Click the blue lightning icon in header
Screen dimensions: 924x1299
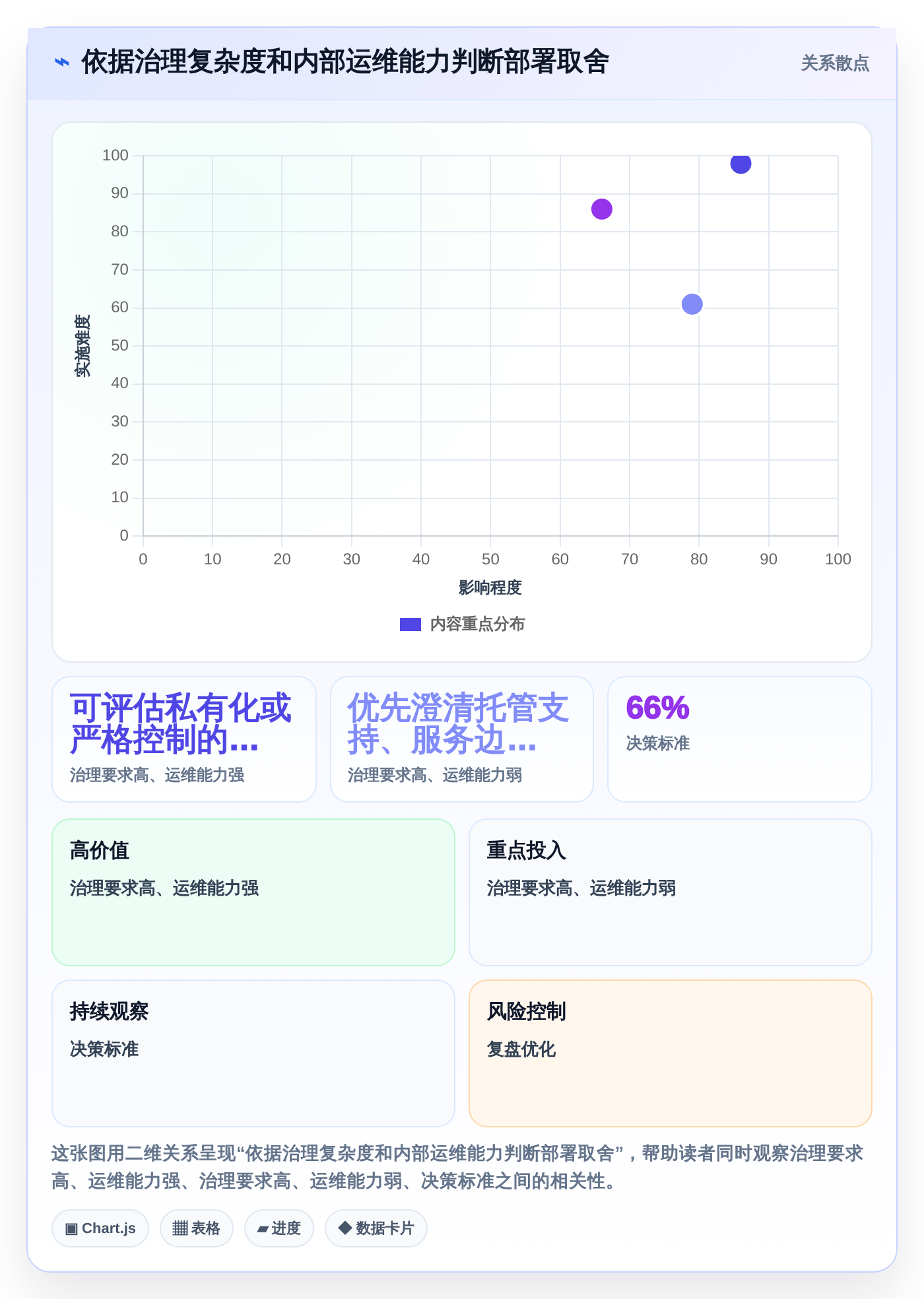[x=62, y=63]
